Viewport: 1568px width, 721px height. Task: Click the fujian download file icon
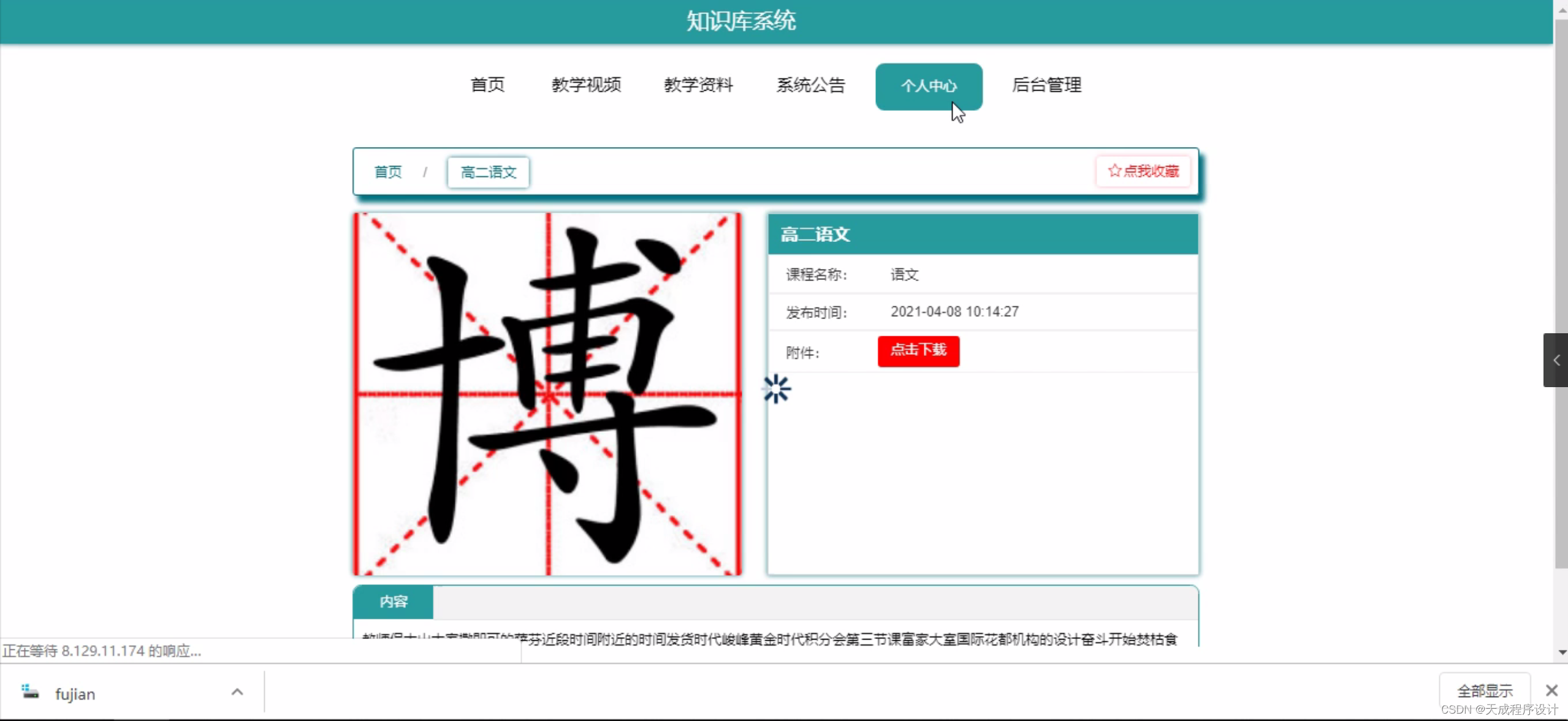[30, 693]
